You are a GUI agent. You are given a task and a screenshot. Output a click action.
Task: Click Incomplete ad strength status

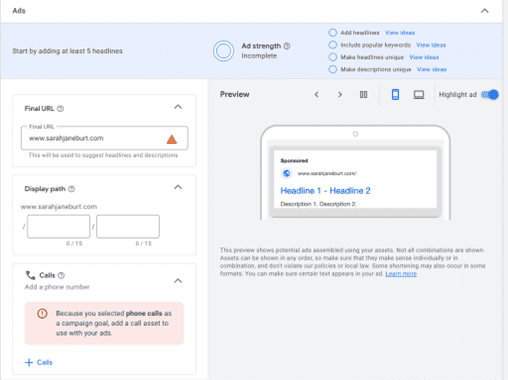(259, 56)
